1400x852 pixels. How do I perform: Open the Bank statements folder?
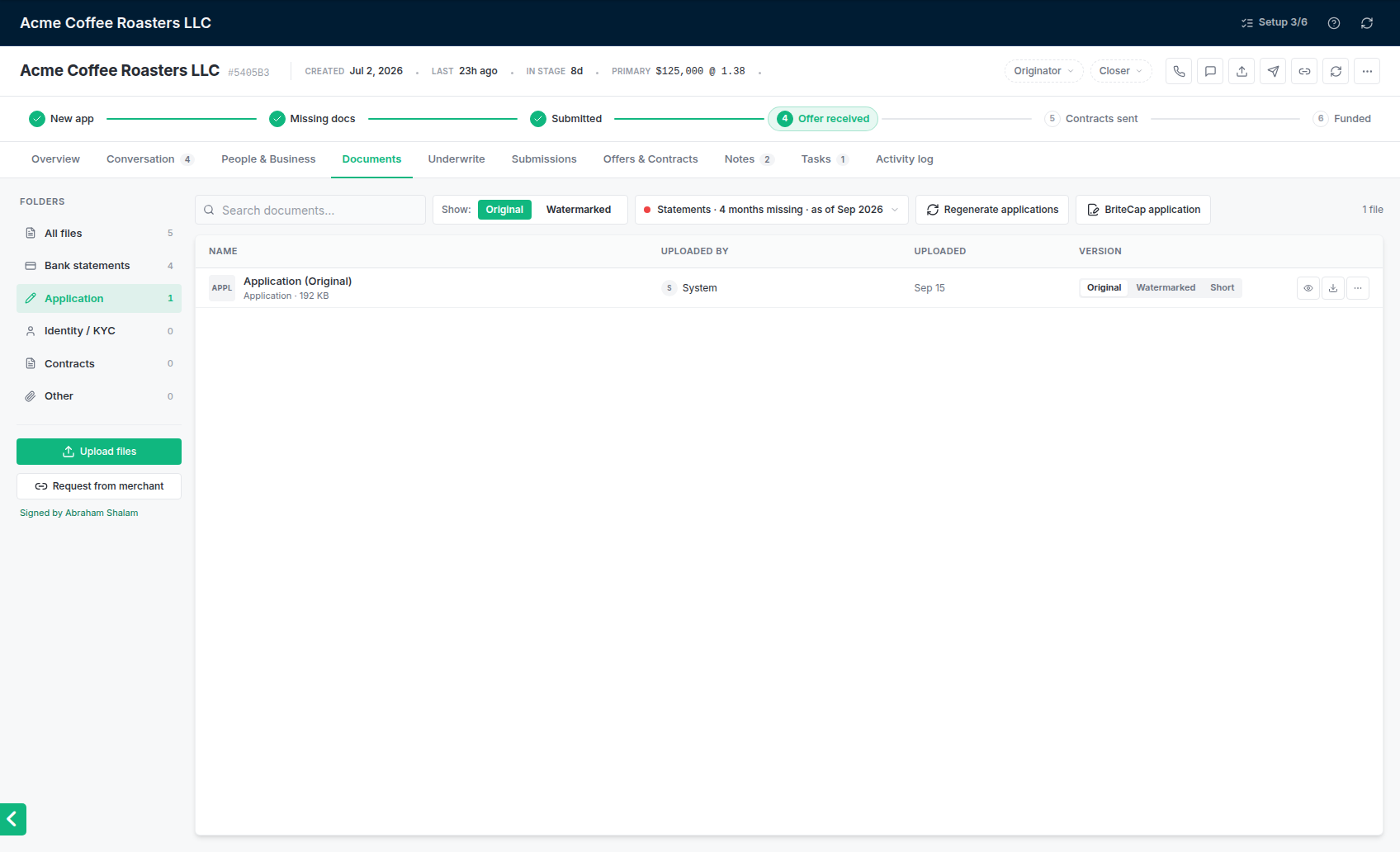[99, 266]
